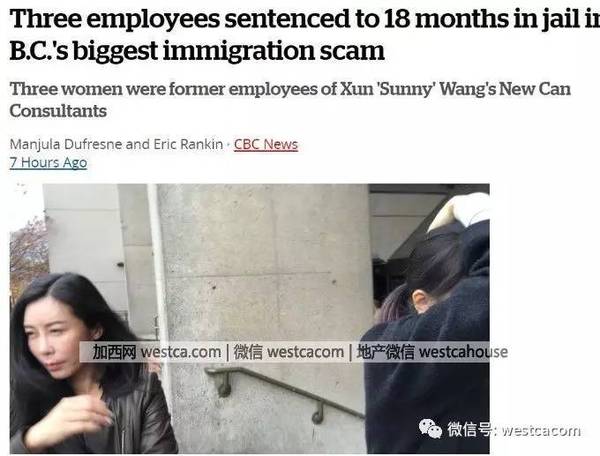Click the "地产微信 westcahouse" watermark text
This screenshot has height=456, width=600.
[x=432, y=352]
